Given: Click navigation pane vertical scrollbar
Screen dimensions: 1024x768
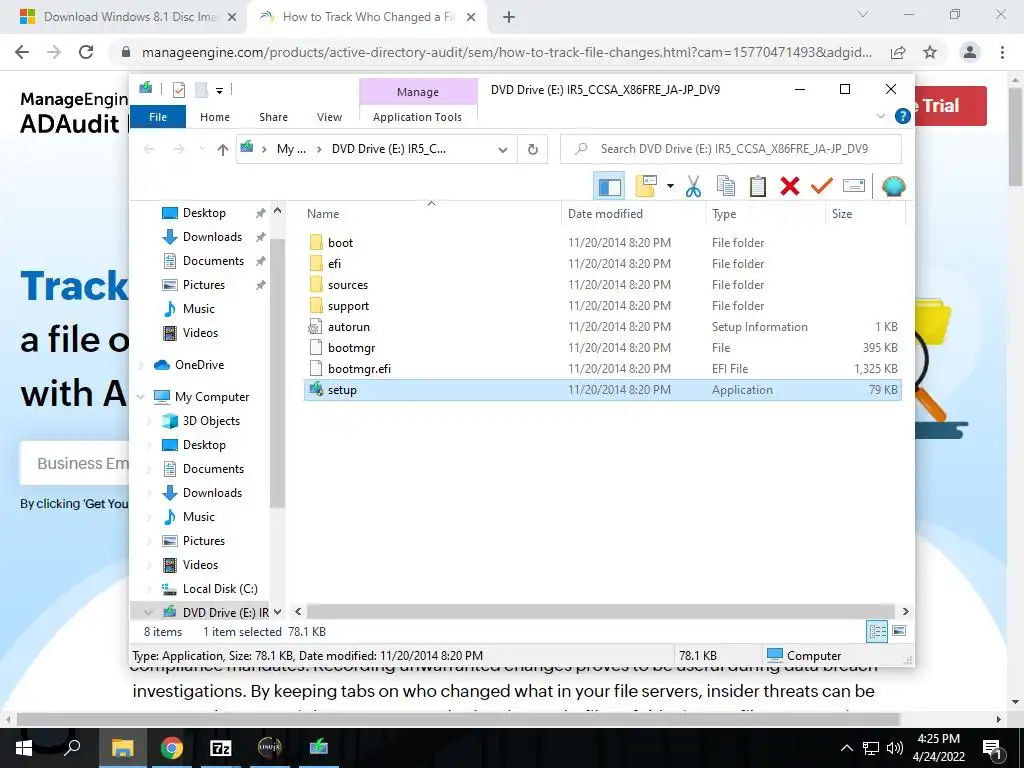Looking at the screenshot, I should 277,374.
